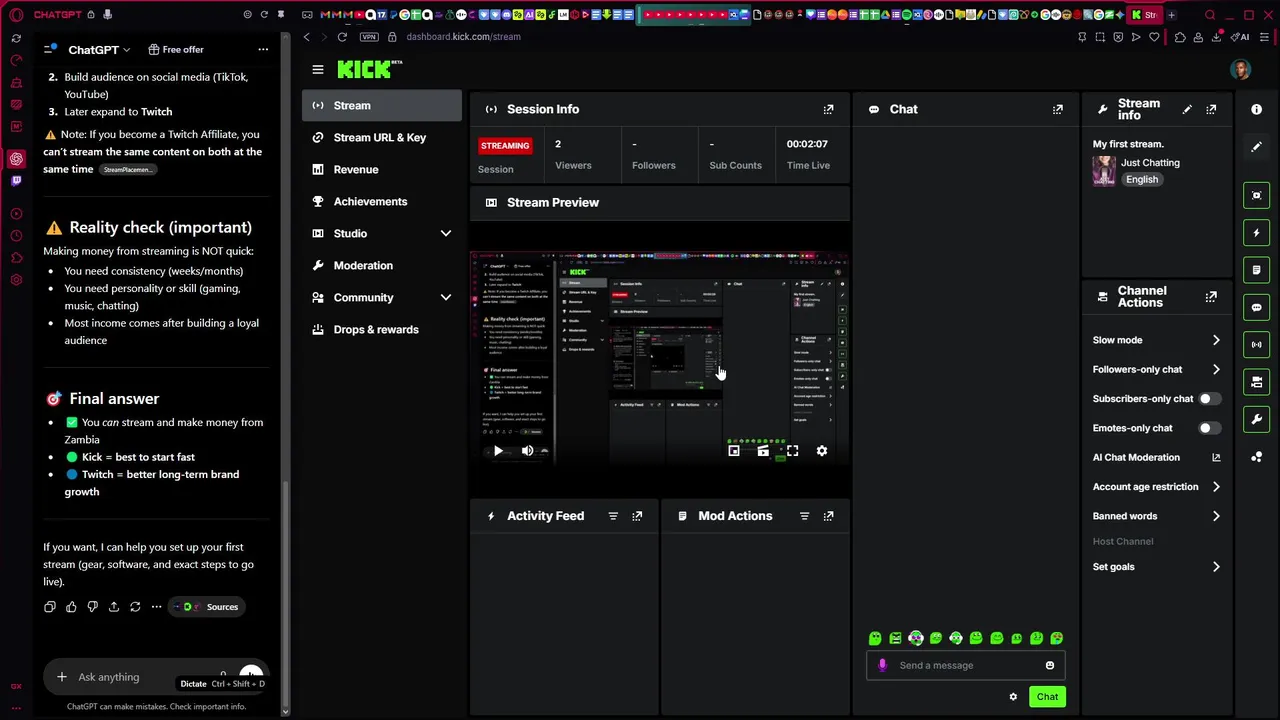Click the purple microphone in chat box
Viewport: 1280px width, 720px height.
(882, 665)
